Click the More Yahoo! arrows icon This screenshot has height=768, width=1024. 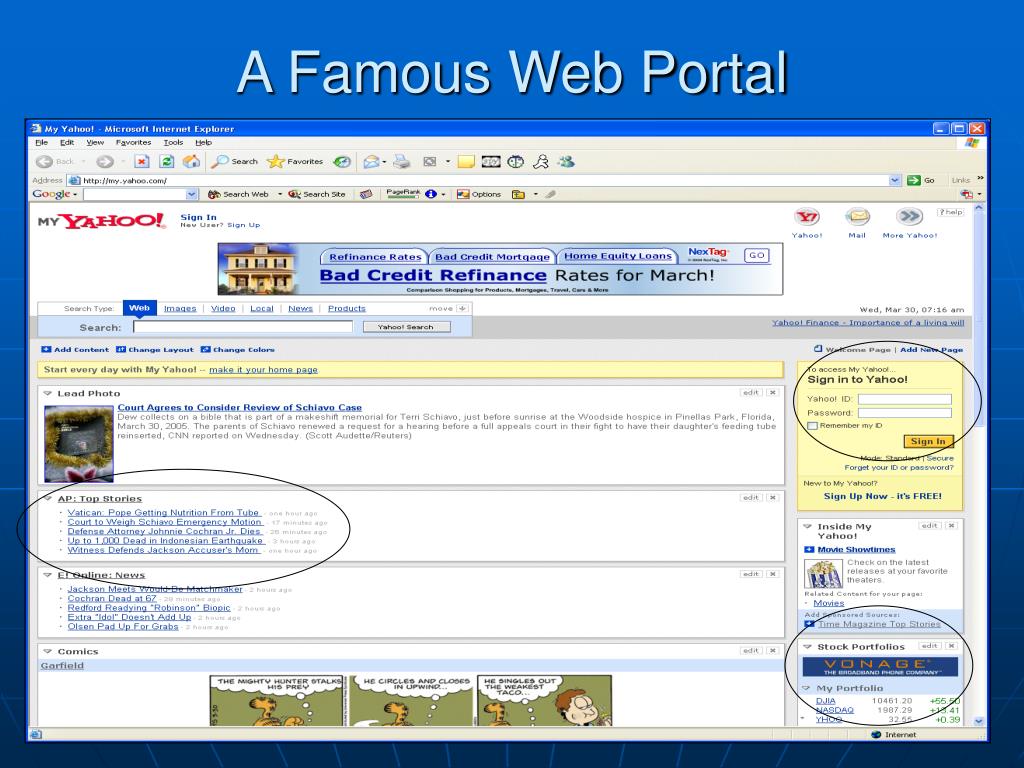(x=909, y=217)
